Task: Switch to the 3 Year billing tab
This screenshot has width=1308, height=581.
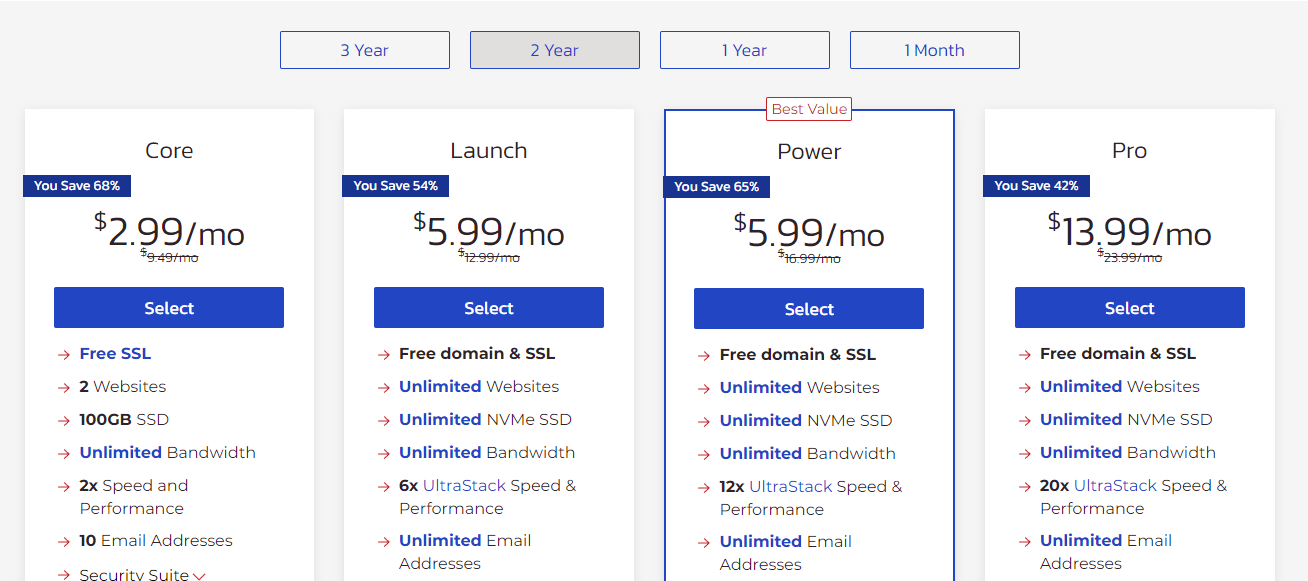Action: 365,50
